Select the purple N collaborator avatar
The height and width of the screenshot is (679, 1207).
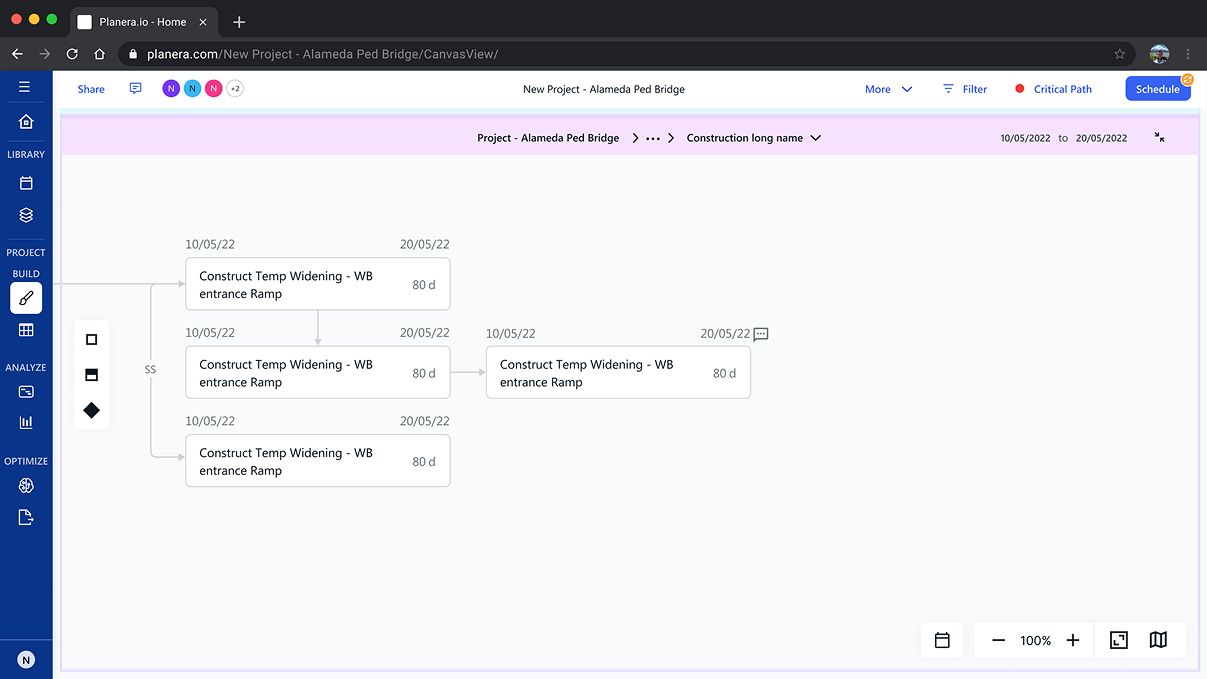point(171,89)
